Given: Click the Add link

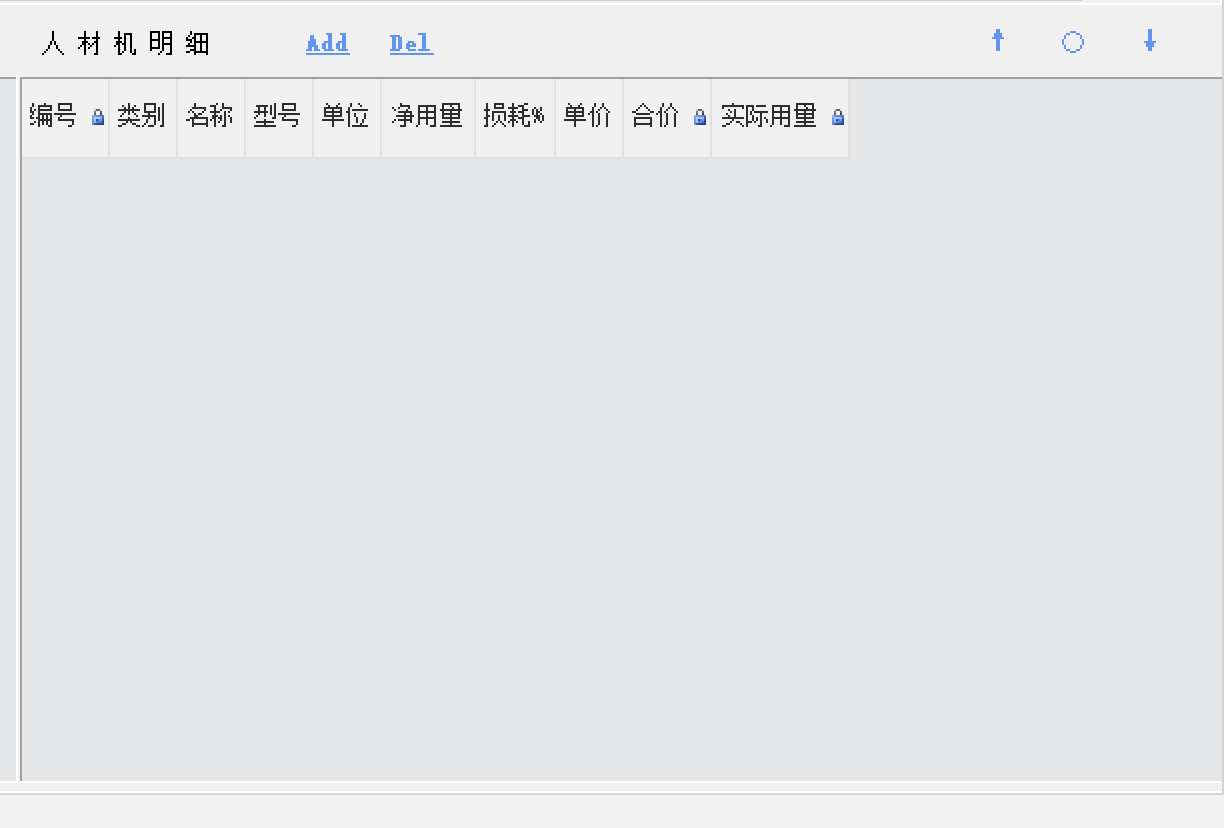Looking at the screenshot, I should click(327, 43).
